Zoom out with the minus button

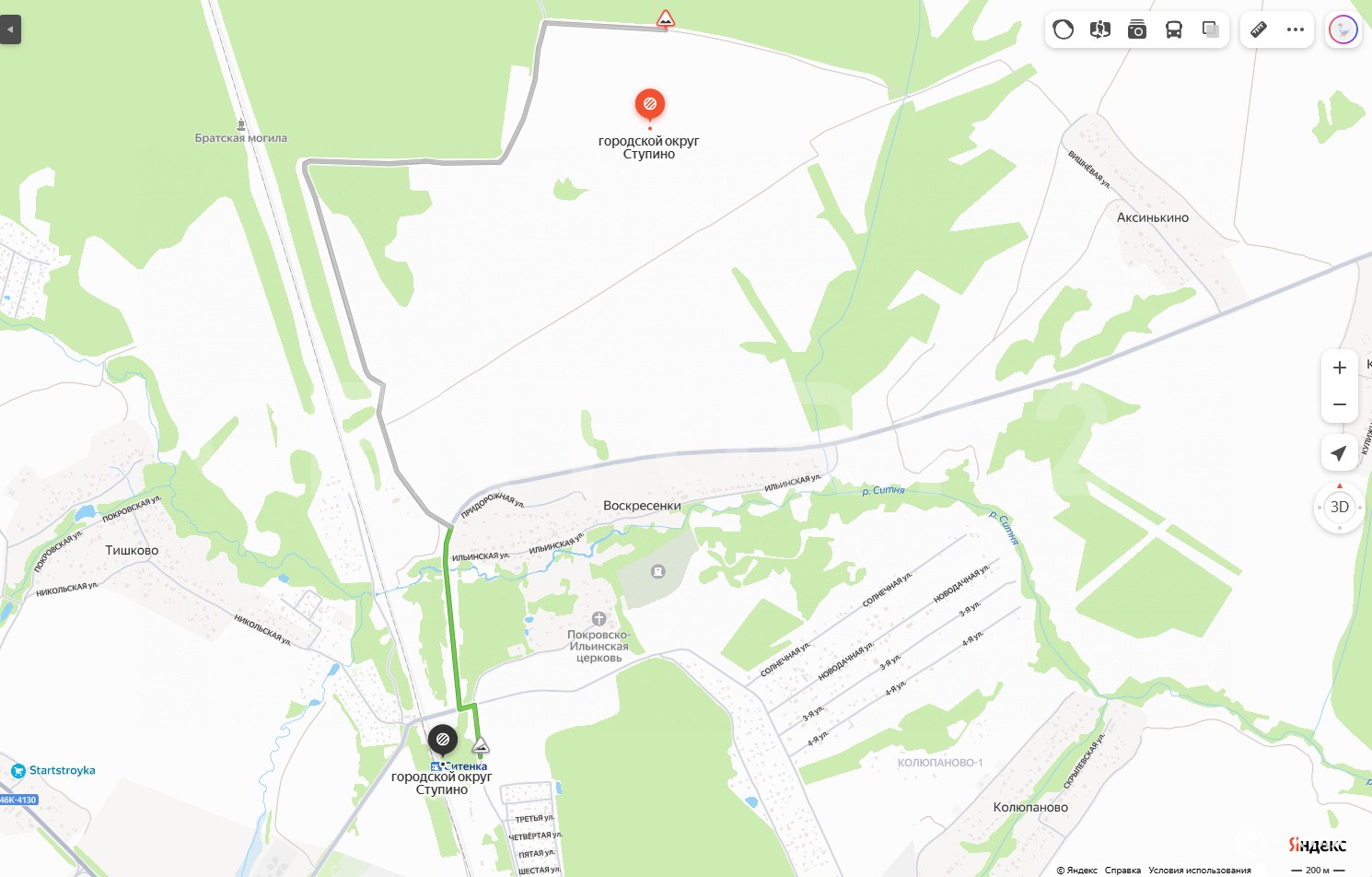[x=1340, y=404]
